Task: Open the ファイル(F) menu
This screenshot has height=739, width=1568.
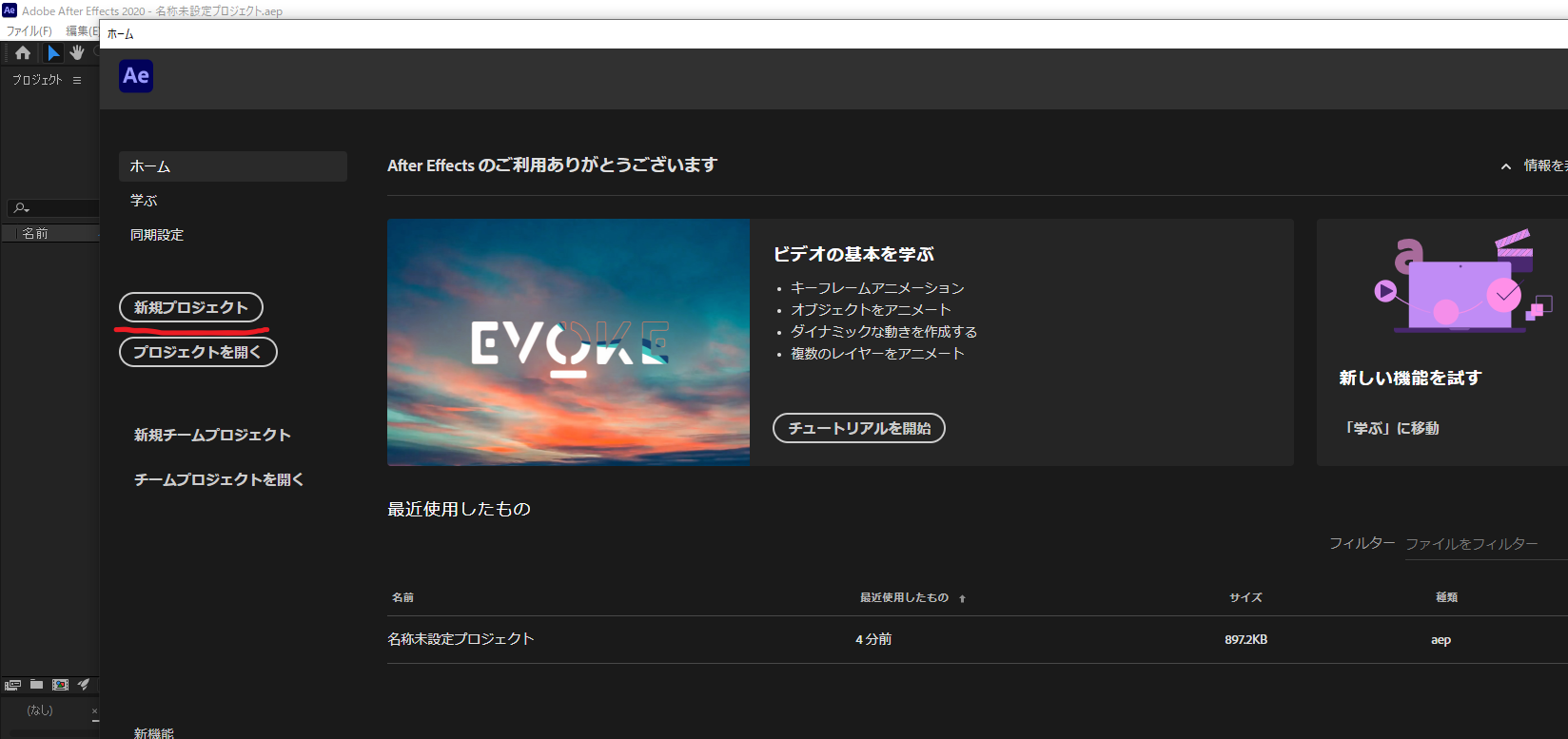Action: point(29,31)
